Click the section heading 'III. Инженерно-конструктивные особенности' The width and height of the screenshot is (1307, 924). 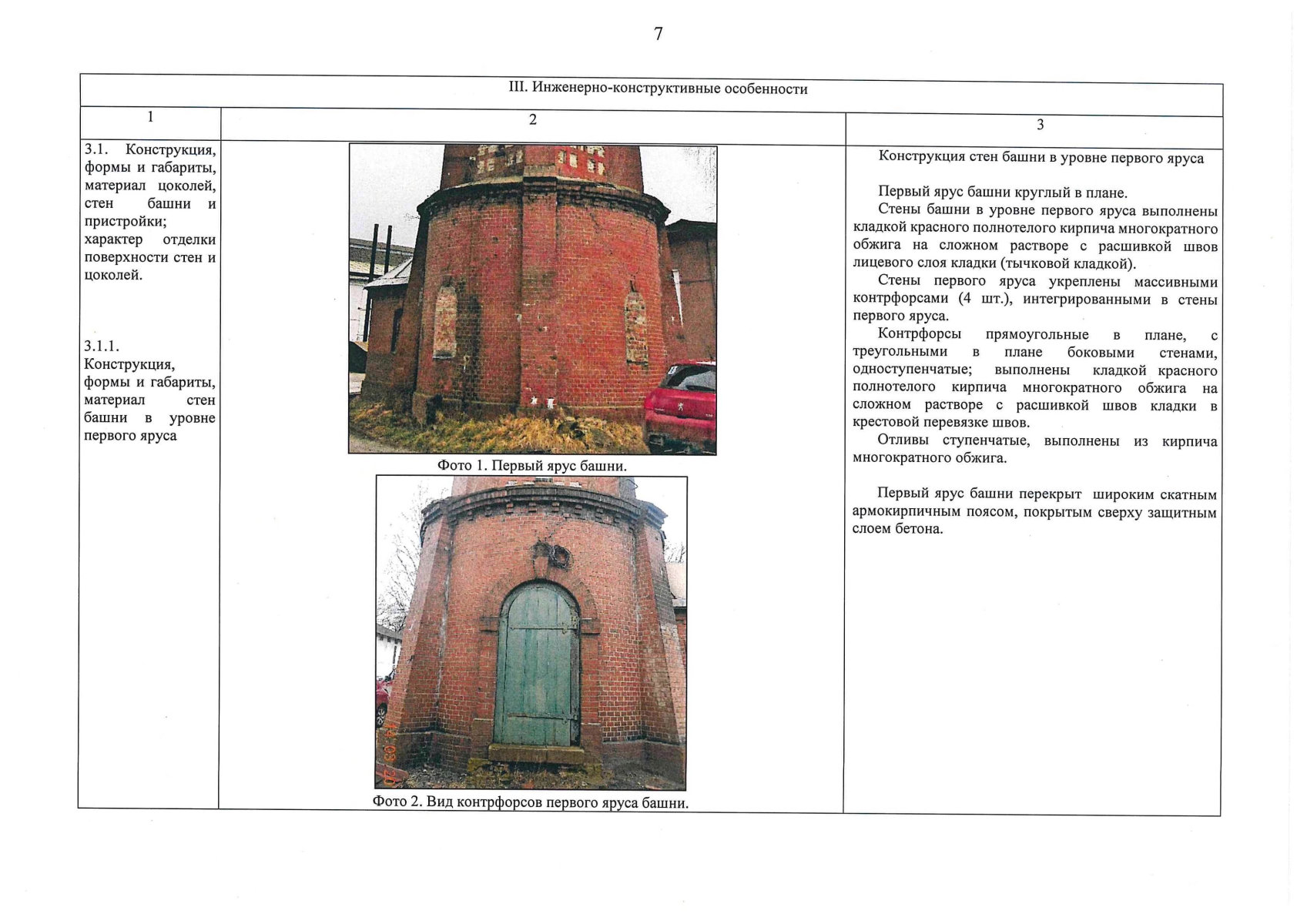point(658,89)
